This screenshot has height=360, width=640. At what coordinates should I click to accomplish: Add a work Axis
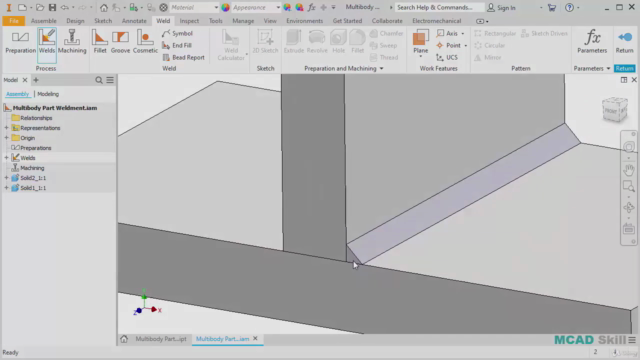[x=447, y=33]
